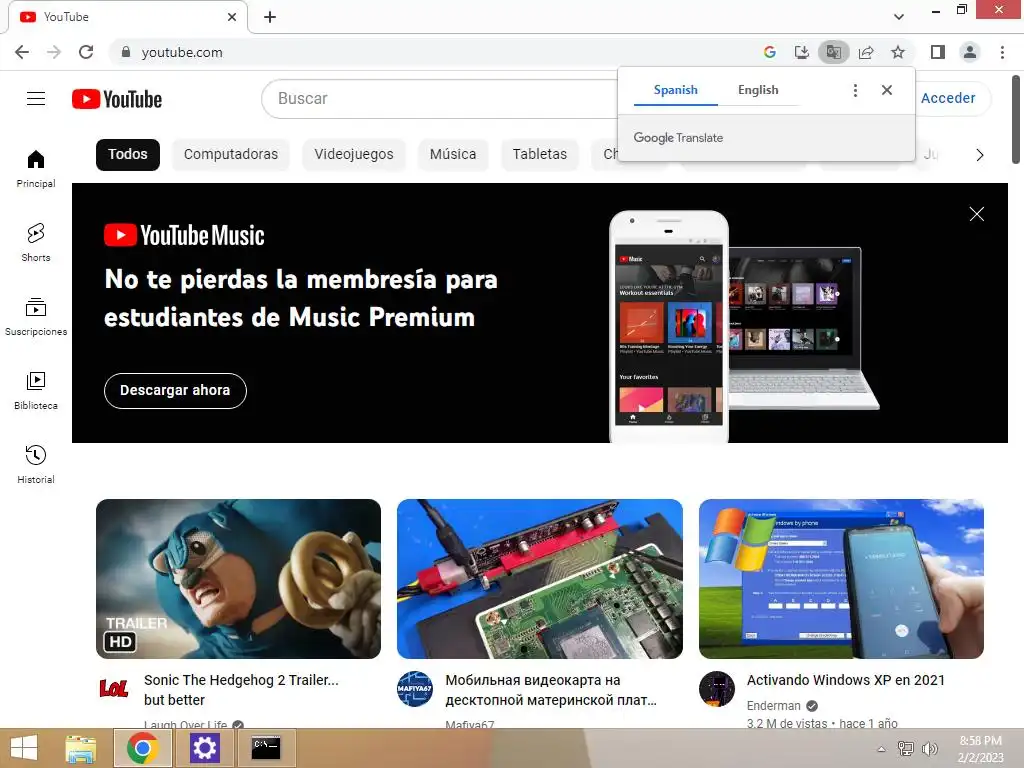Viewport: 1024px width, 768px height.
Task: Open a new browser tab
Action: point(270,17)
